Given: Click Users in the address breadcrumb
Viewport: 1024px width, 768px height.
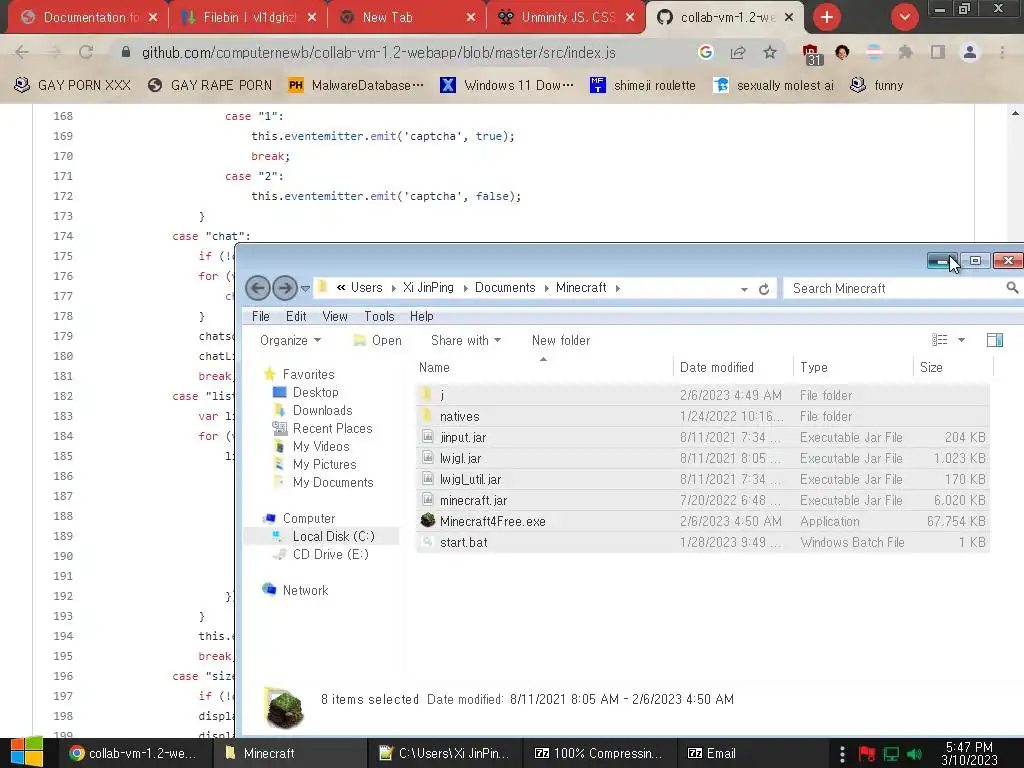Looking at the screenshot, I should point(366,287).
